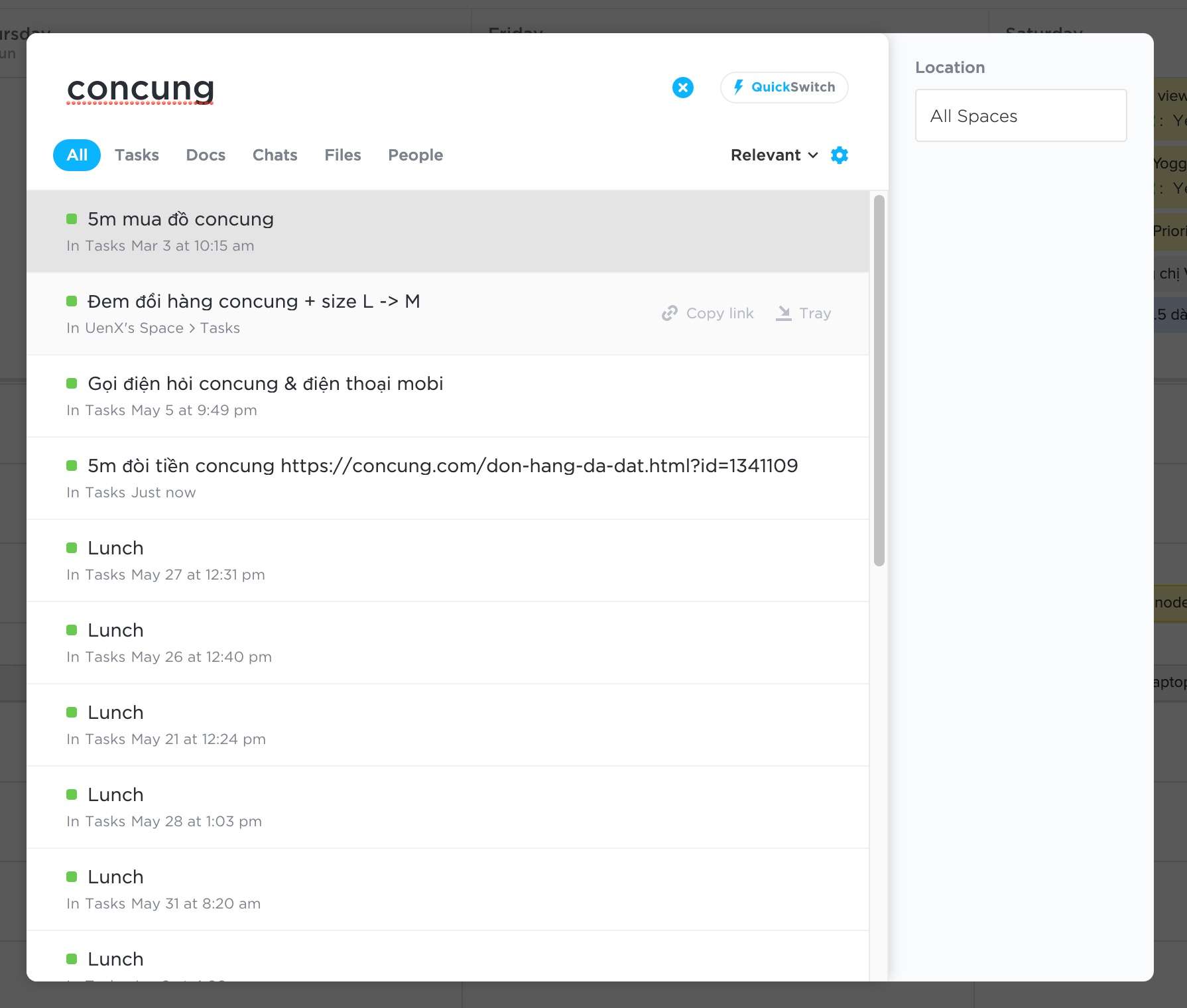Open result '5m đòi tiền concung' with URL
1187x1008 pixels.
(x=448, y=478)
